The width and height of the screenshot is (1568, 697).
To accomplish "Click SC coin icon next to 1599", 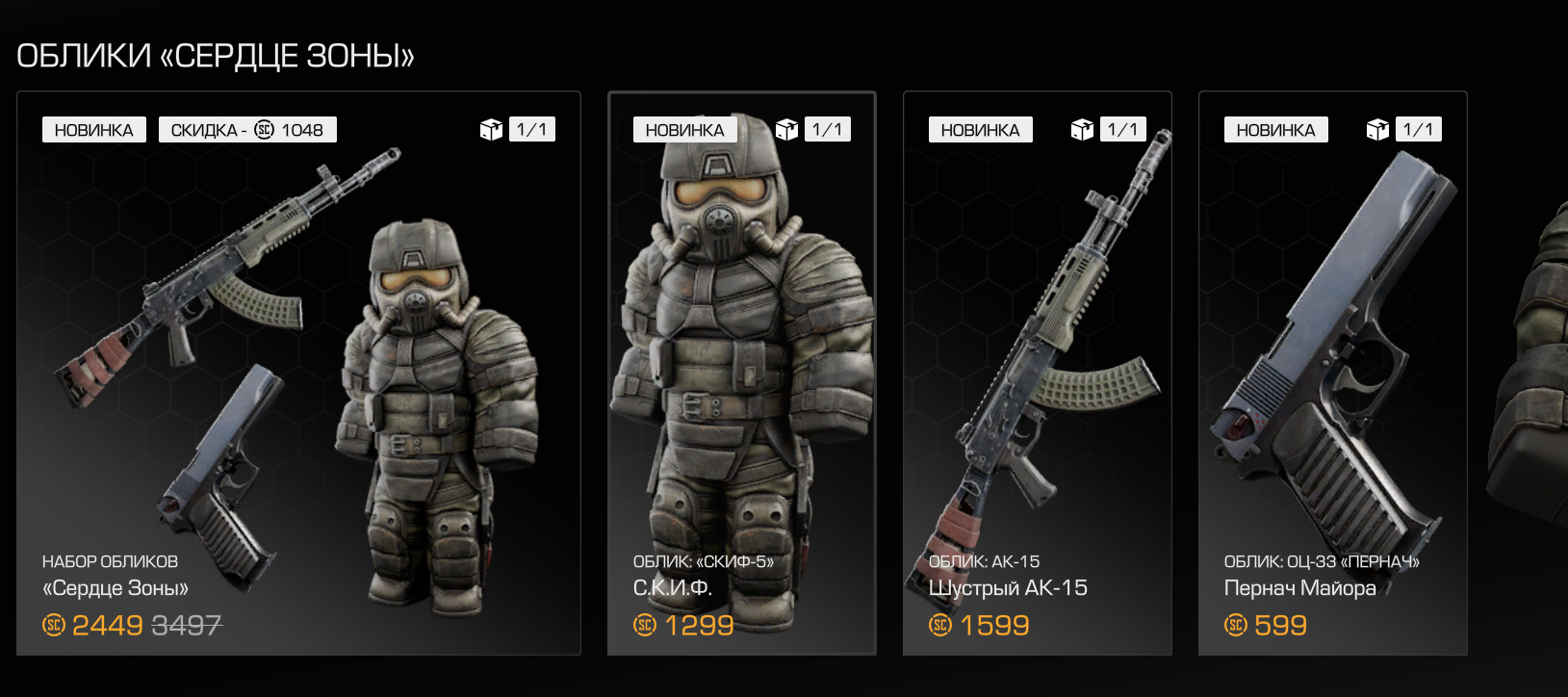I will 940,626.
